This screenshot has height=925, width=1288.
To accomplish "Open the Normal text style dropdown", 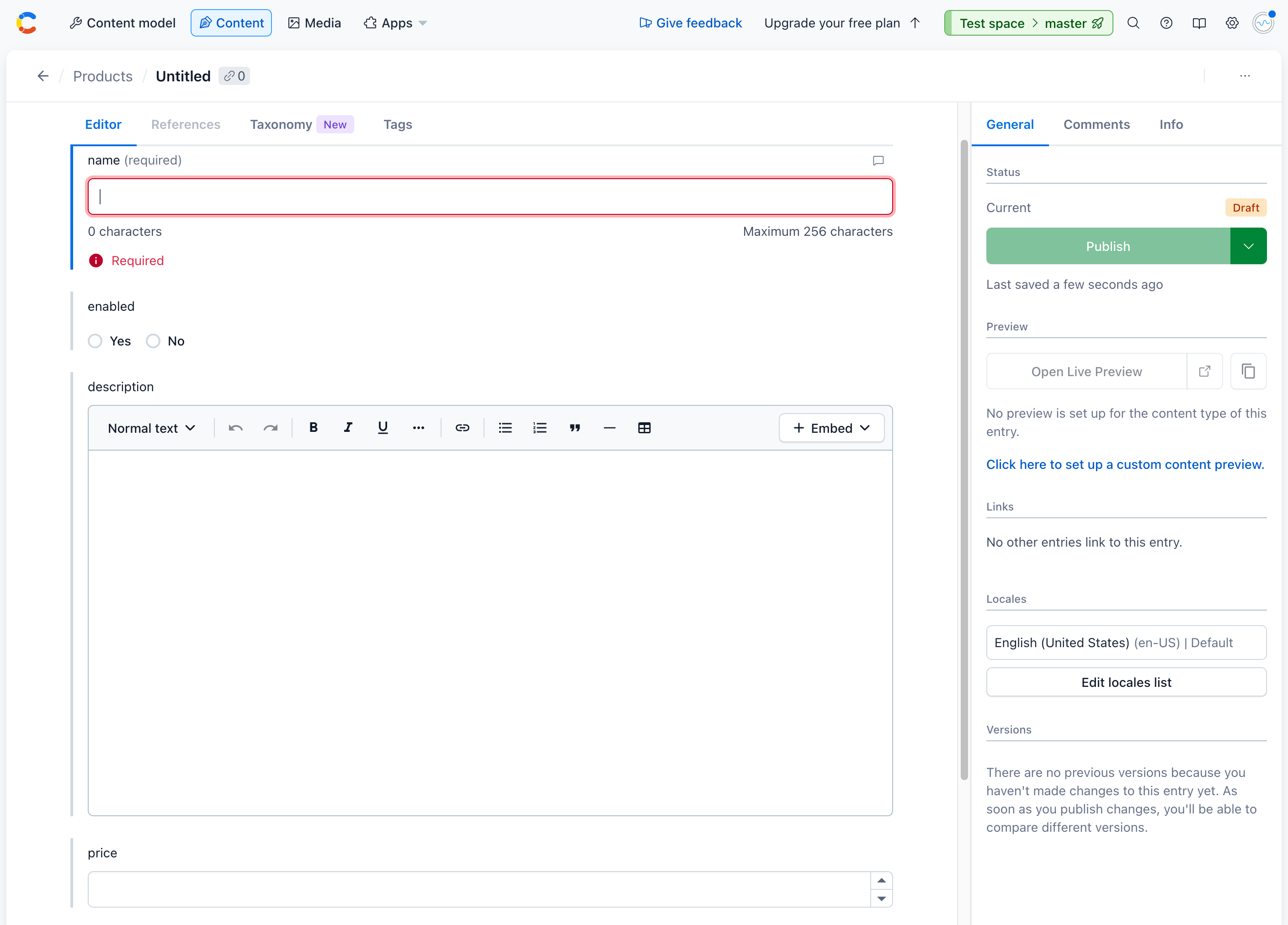I will click(x=152, y=428).
